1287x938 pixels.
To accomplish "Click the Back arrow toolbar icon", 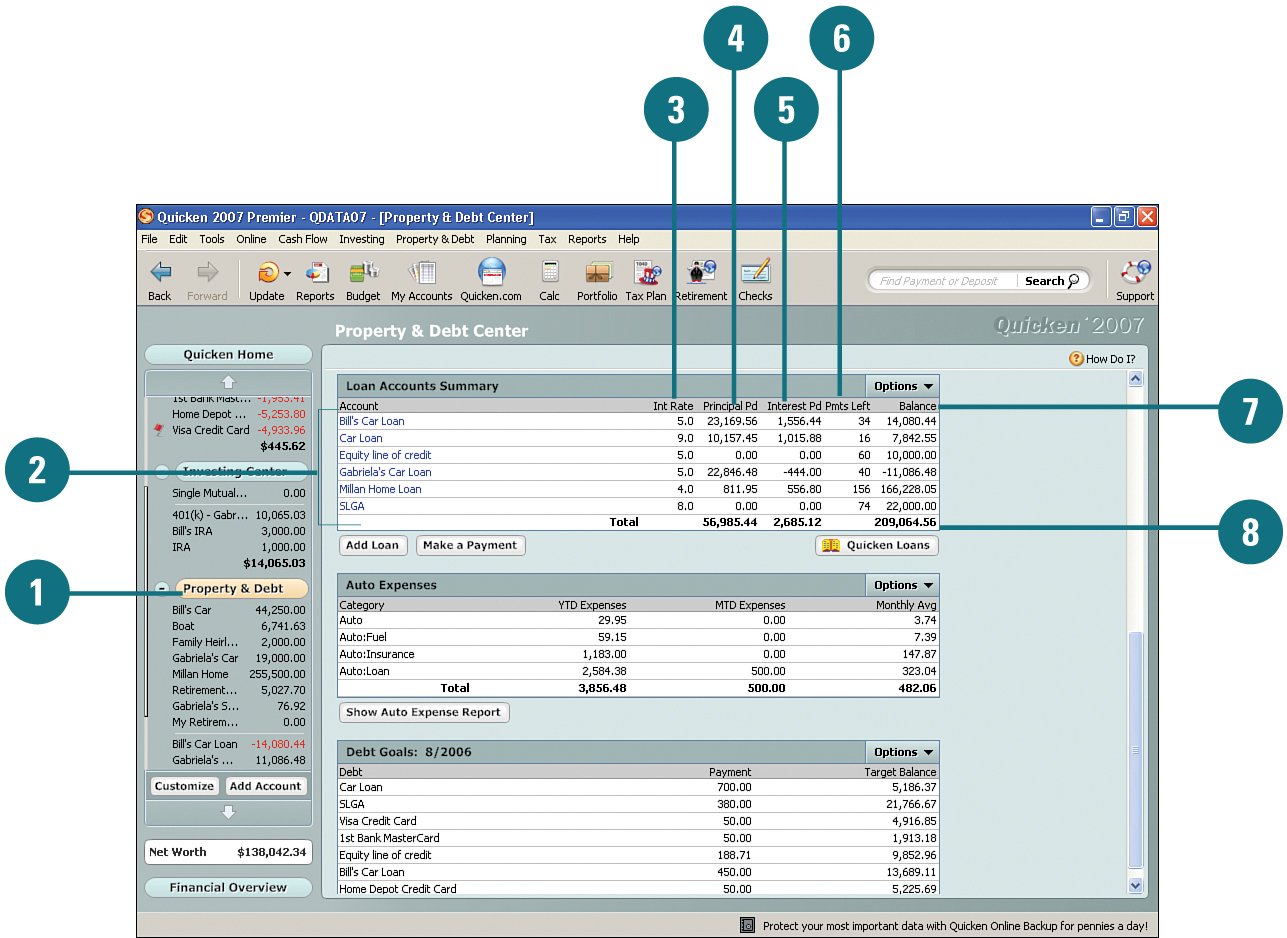I will (x=160, y=273).
